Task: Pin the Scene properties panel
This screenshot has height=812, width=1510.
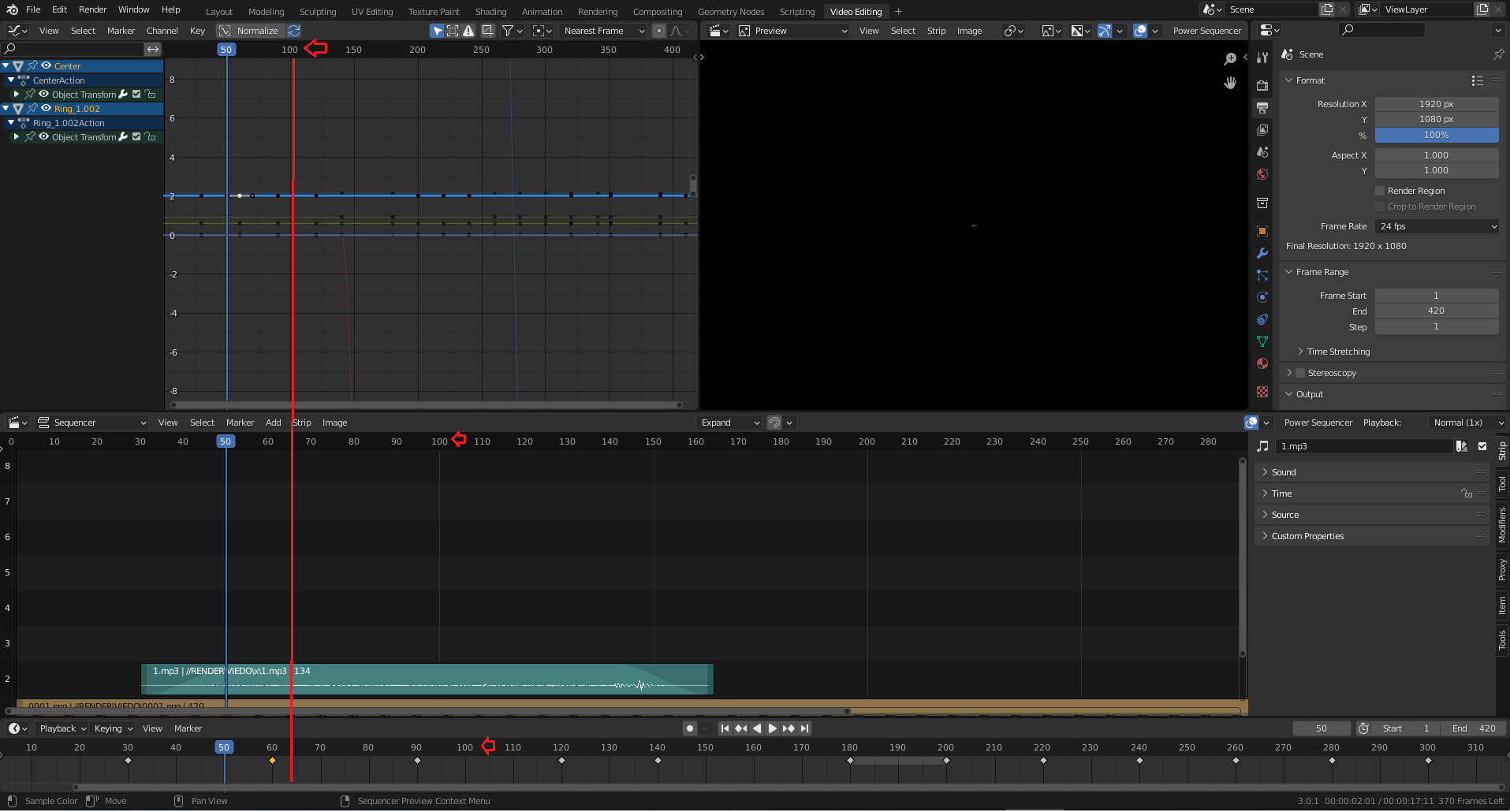Action: (x=1498, y=54)
